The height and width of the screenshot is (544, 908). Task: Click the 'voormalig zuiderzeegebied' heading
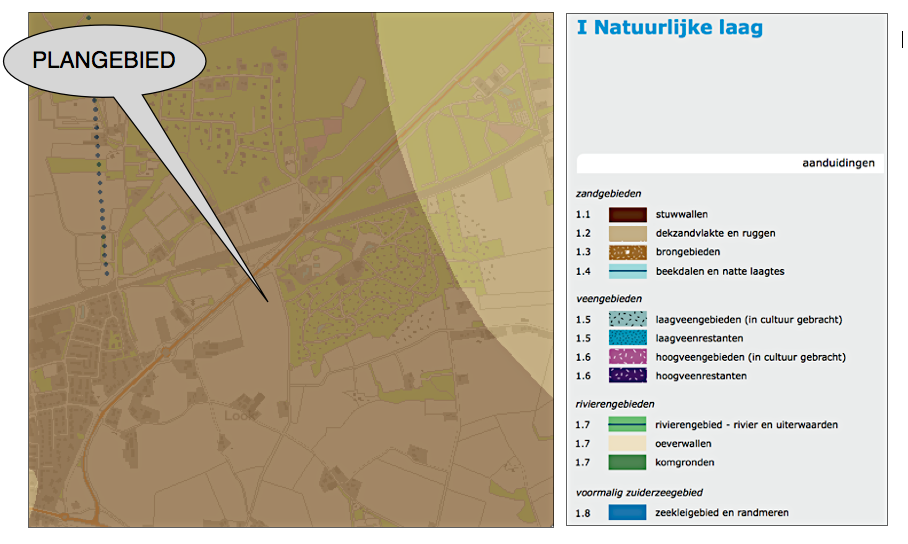click(638, 493)
